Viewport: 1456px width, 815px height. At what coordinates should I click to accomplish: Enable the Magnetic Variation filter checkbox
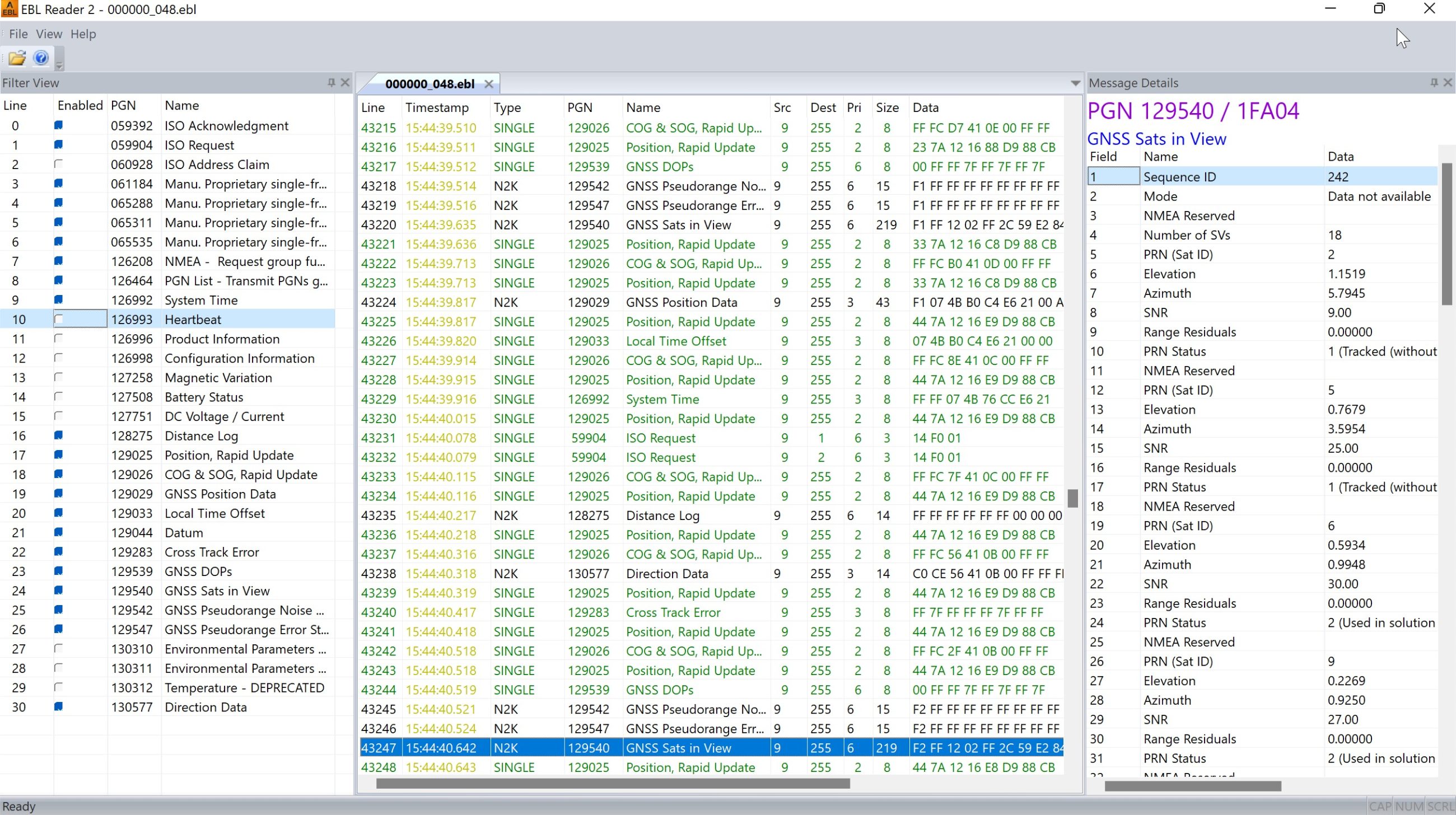(x=58, y=377)
